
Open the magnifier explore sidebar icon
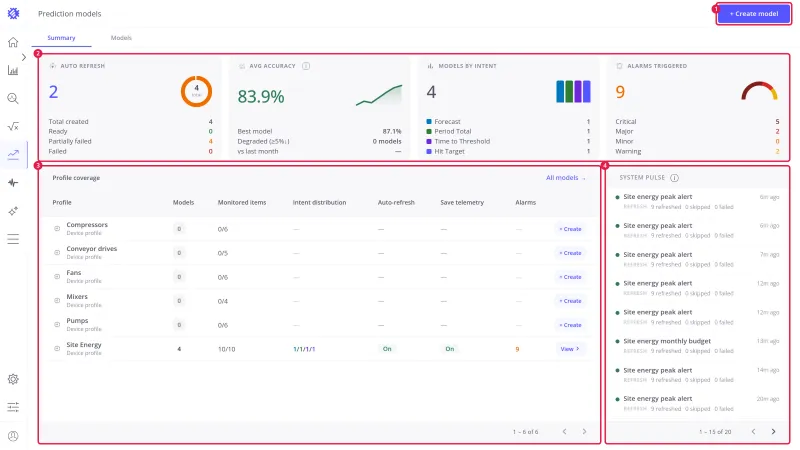point(13,98)
